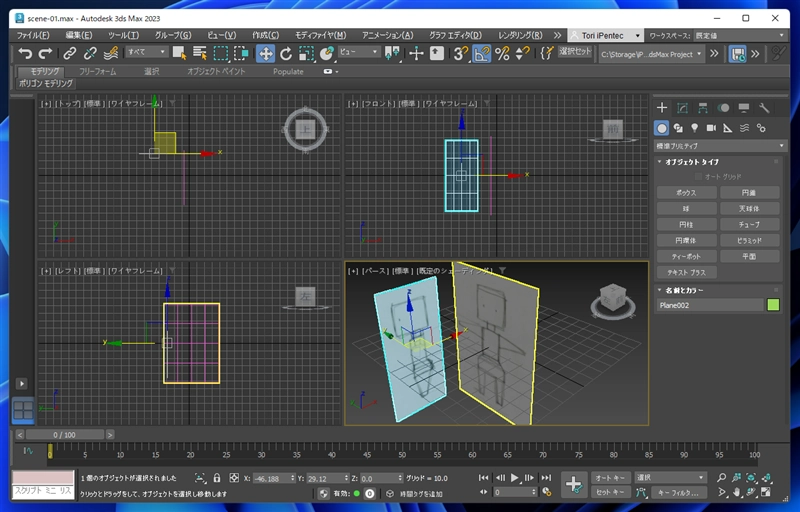Switch to the オブジェクト ペイント ribbon tab
Viewport: 800px width, 512px height.
(x=216, y=71)
